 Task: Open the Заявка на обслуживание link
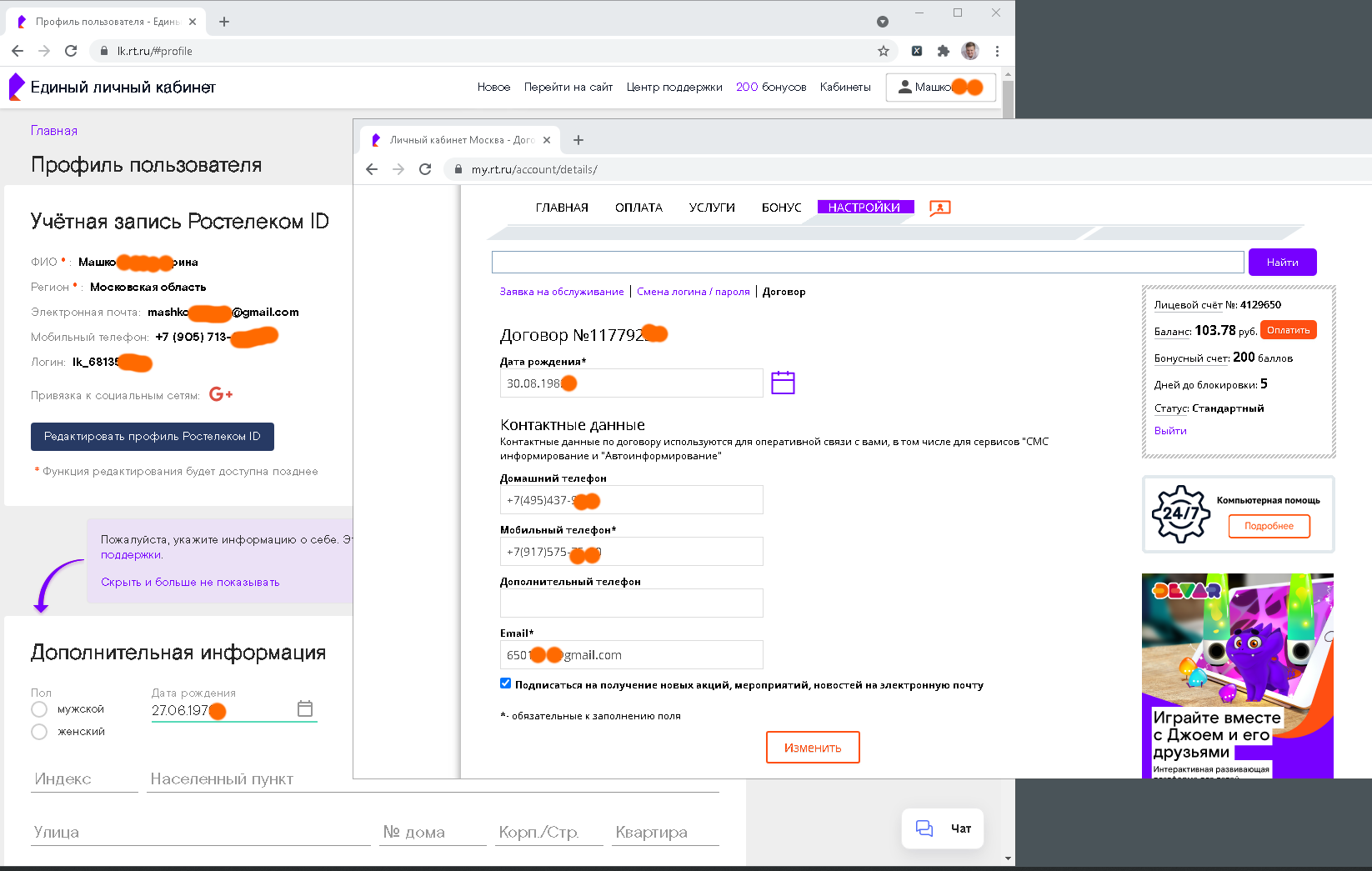point(562,292)
